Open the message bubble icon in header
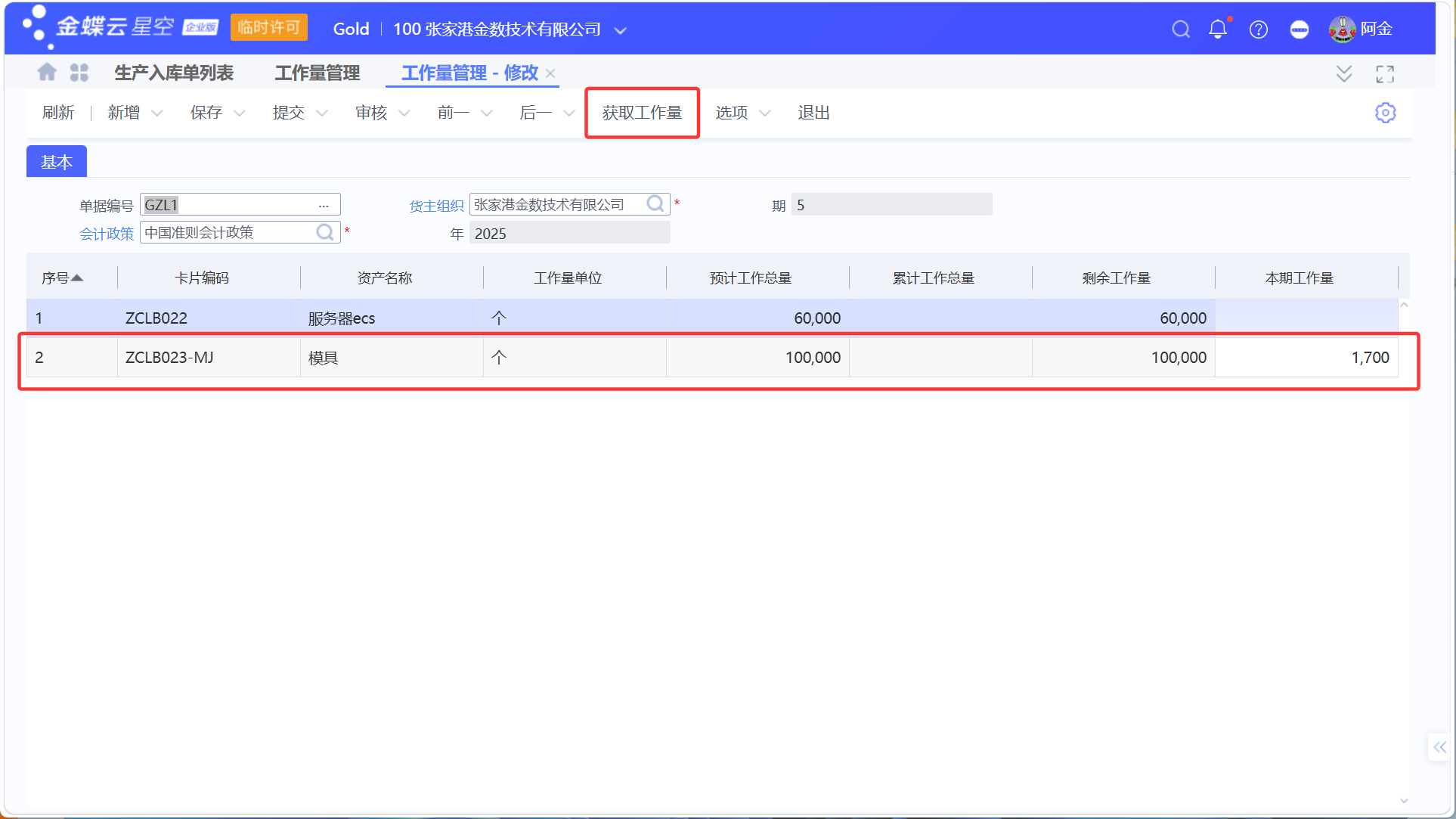The width and height of the screenshot is (1456, 819). [1300, 29]
